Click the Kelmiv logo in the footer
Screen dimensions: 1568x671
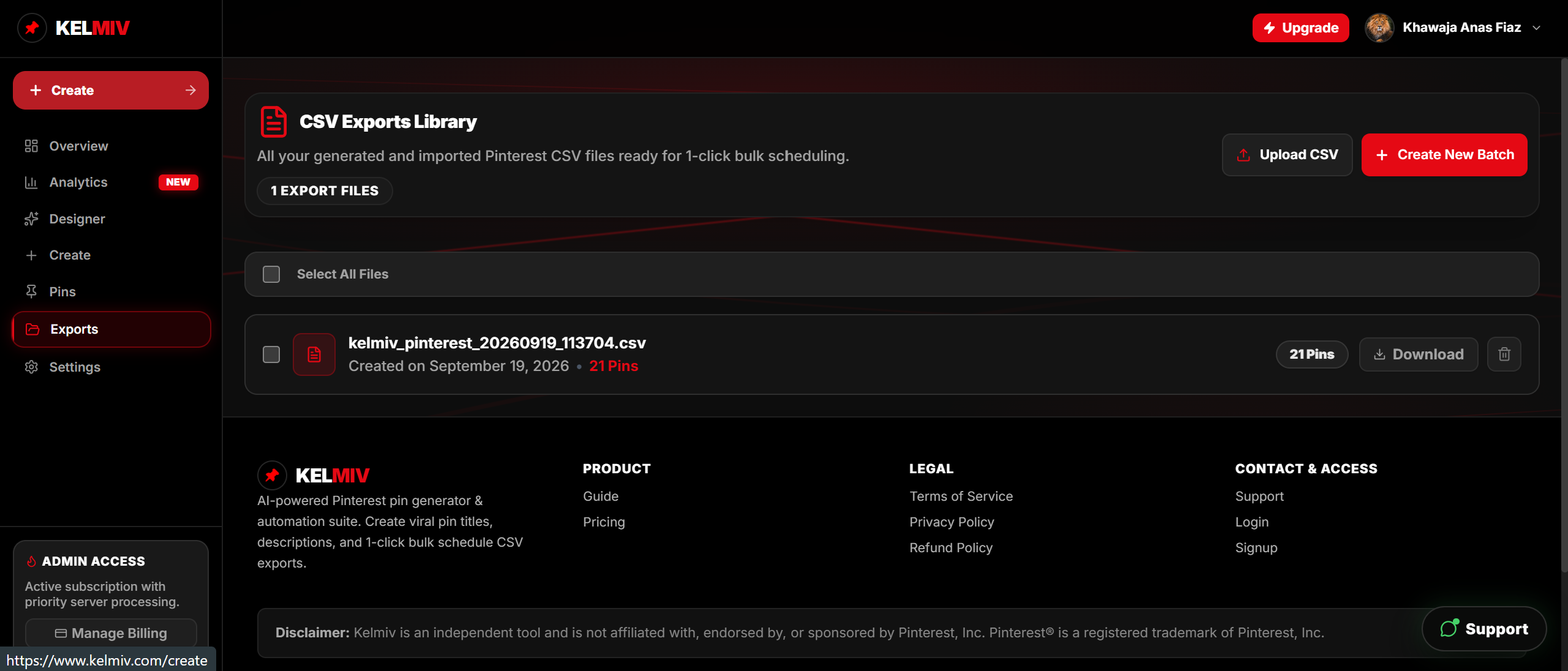(314, 475)
